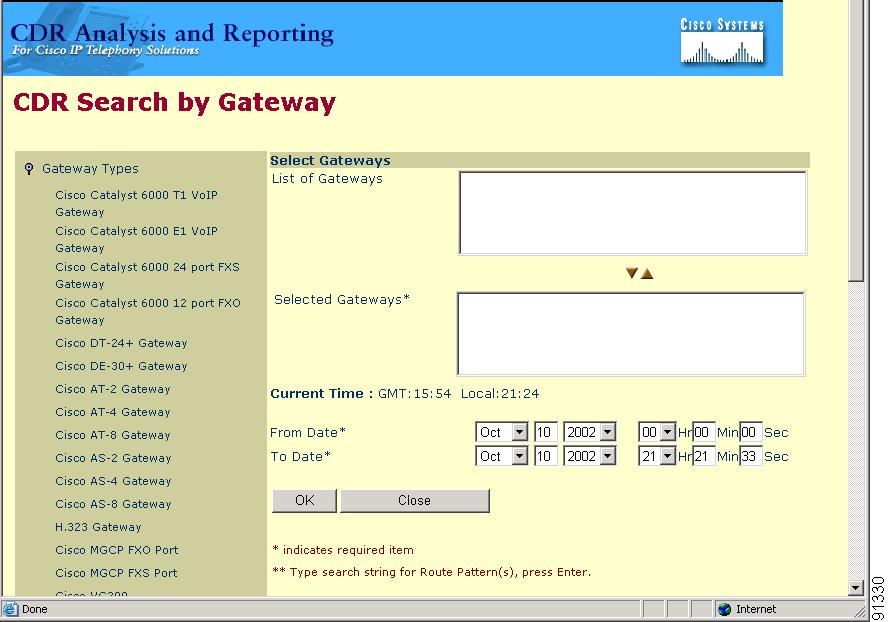The height and width of the screenshot is (622, 889).
Task: Click the OK button
Action: coord(304,501)
